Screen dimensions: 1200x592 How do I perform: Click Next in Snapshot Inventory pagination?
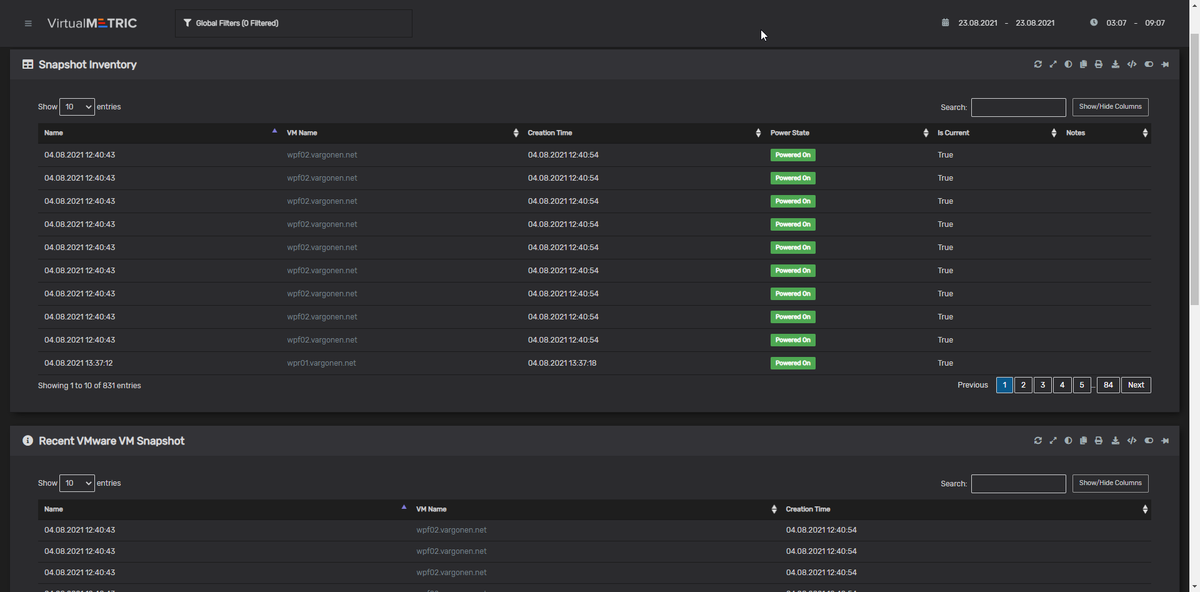coord(1136,385)
